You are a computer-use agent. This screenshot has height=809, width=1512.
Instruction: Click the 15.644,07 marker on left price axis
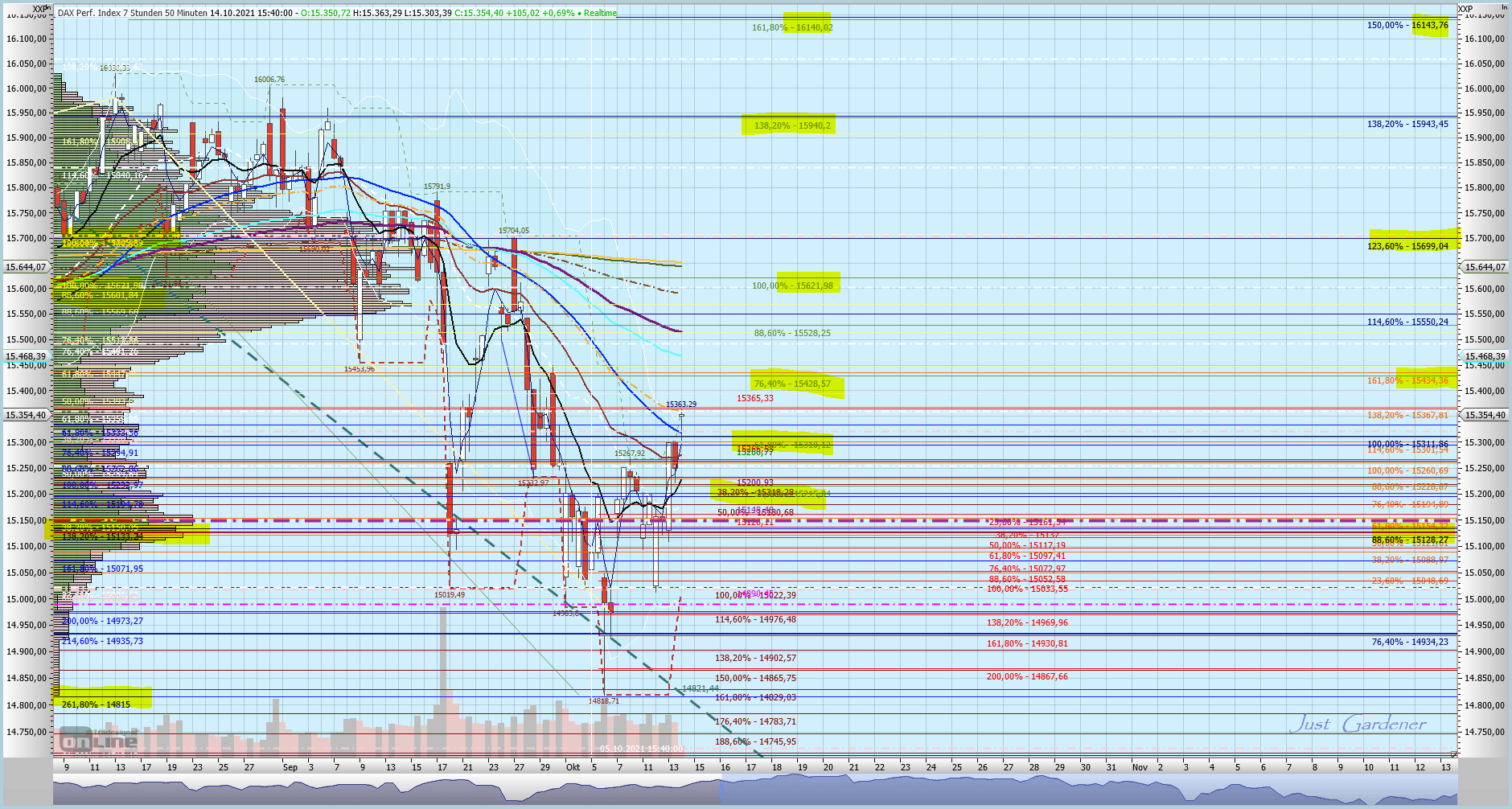coord(27,267)
